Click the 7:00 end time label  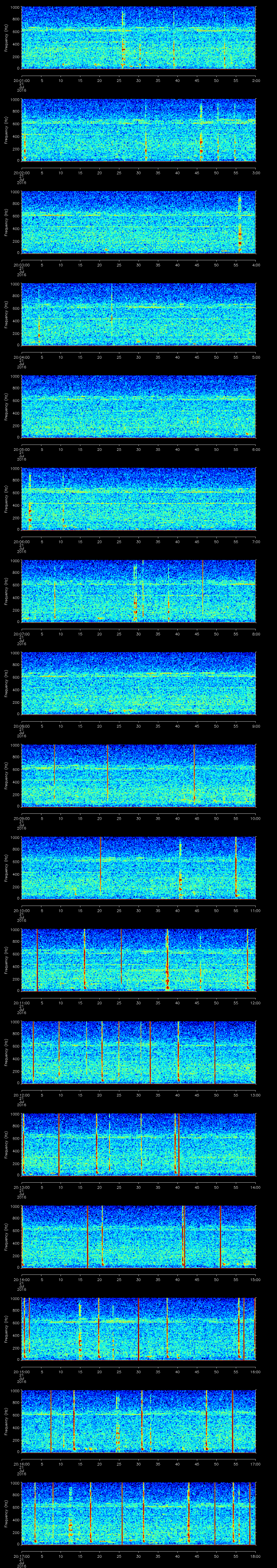click(x=256, y=542)
